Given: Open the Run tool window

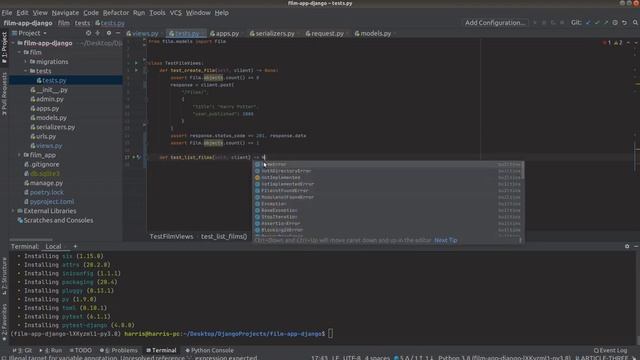Looking at the screenshot, I should tap(50, 350).
